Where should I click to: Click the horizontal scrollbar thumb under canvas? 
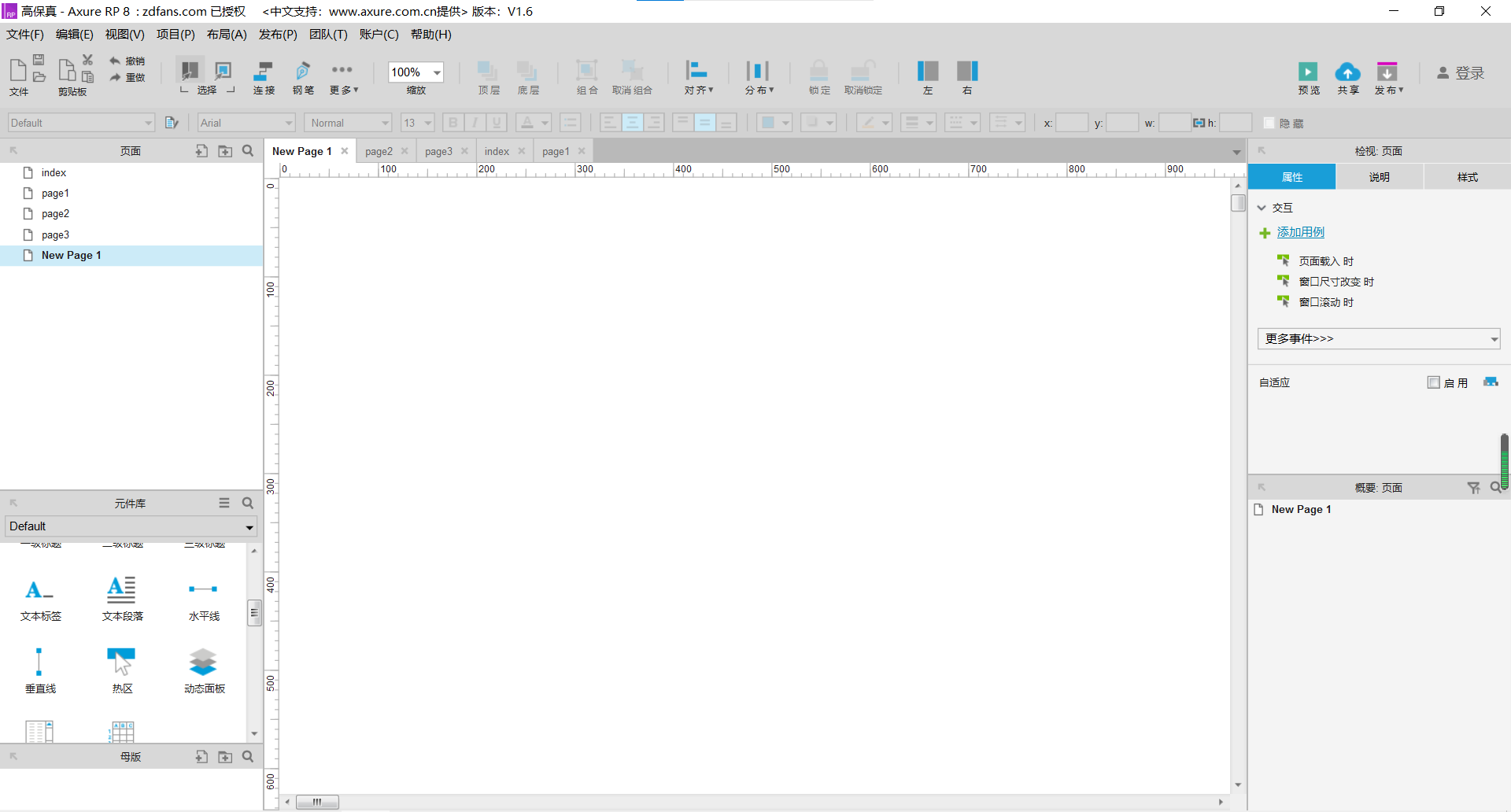[317, 802]
